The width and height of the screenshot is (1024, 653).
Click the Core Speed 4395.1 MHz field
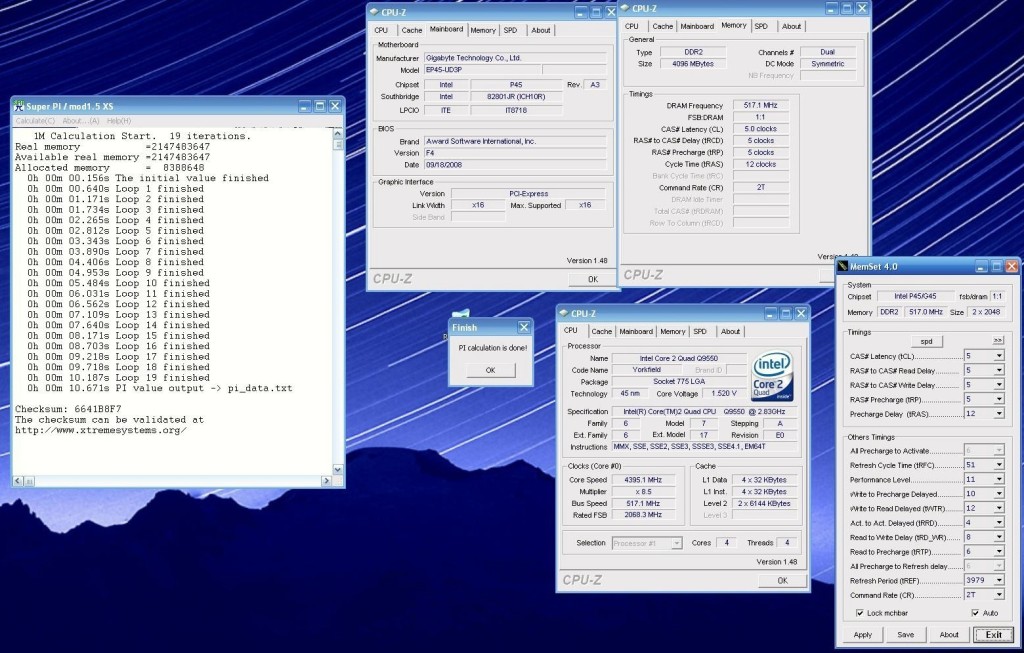point(643,480)
